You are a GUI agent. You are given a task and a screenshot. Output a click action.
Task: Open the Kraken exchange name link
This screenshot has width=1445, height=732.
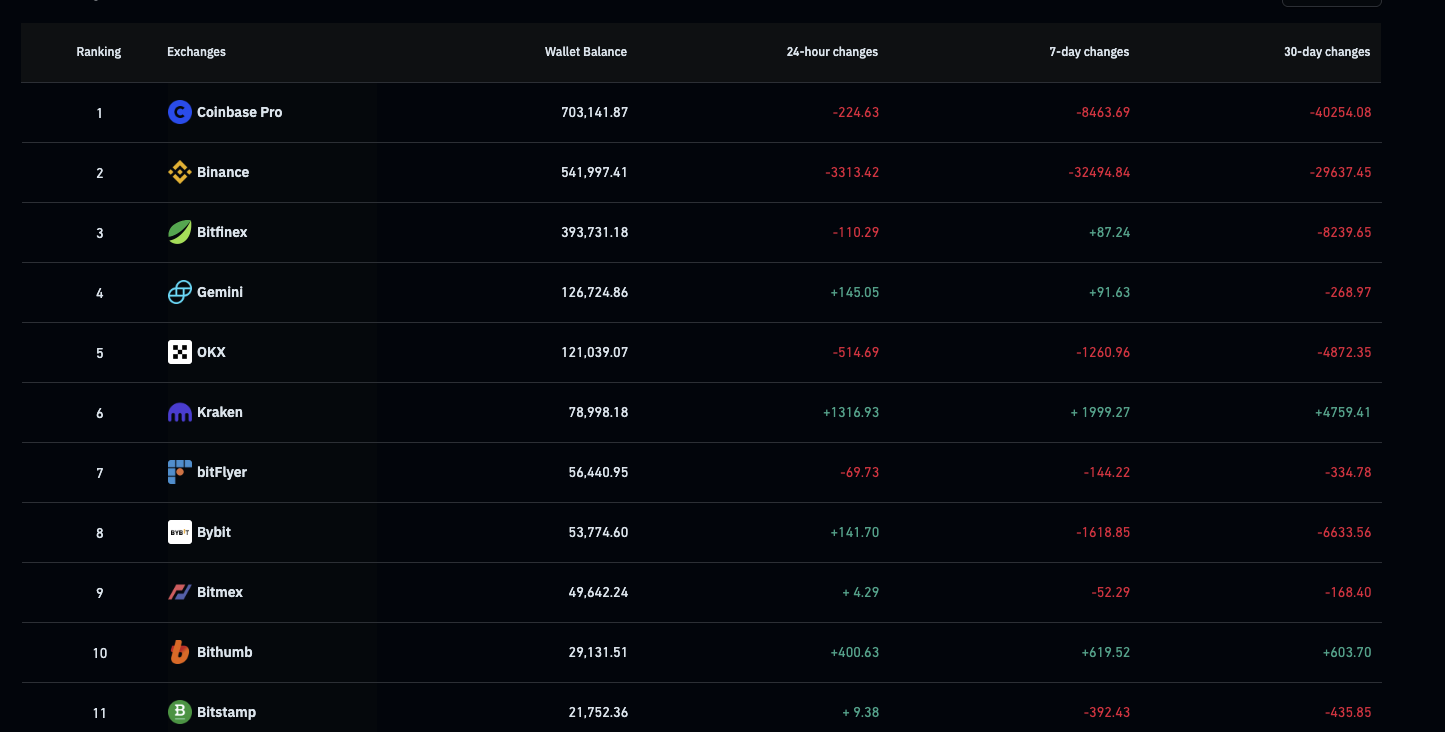[x=220, y=412]
